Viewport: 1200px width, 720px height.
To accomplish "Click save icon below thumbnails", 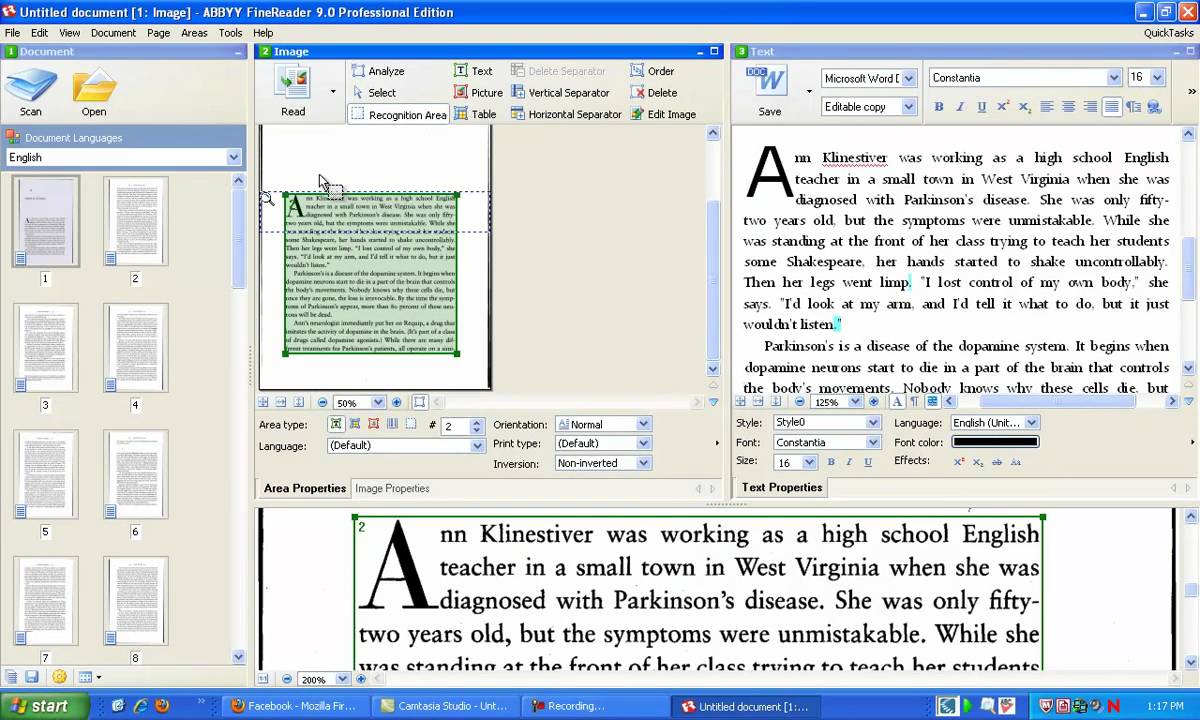I will coord(32,677).
